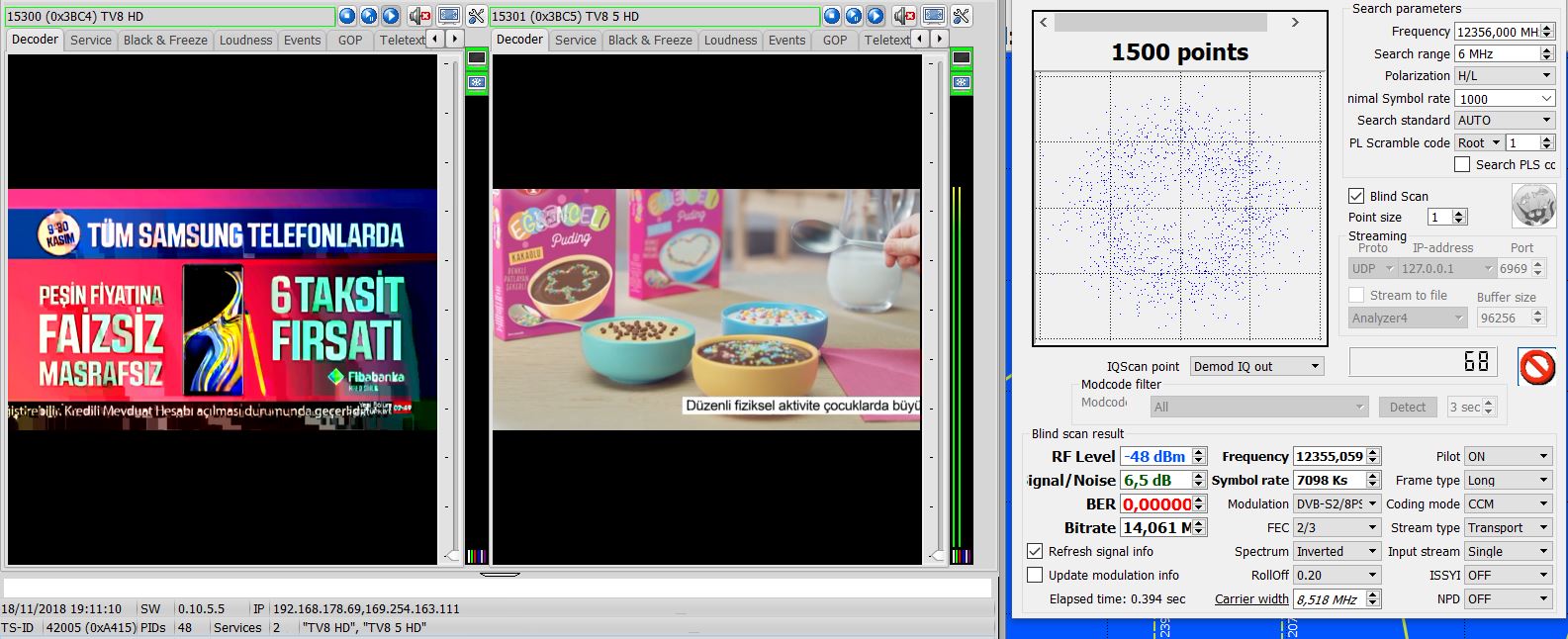This screenshot has width=1568, height=639.
Task: Stop decoding in the TV8 5 HD panel
Action: click(x=831, y=16)
